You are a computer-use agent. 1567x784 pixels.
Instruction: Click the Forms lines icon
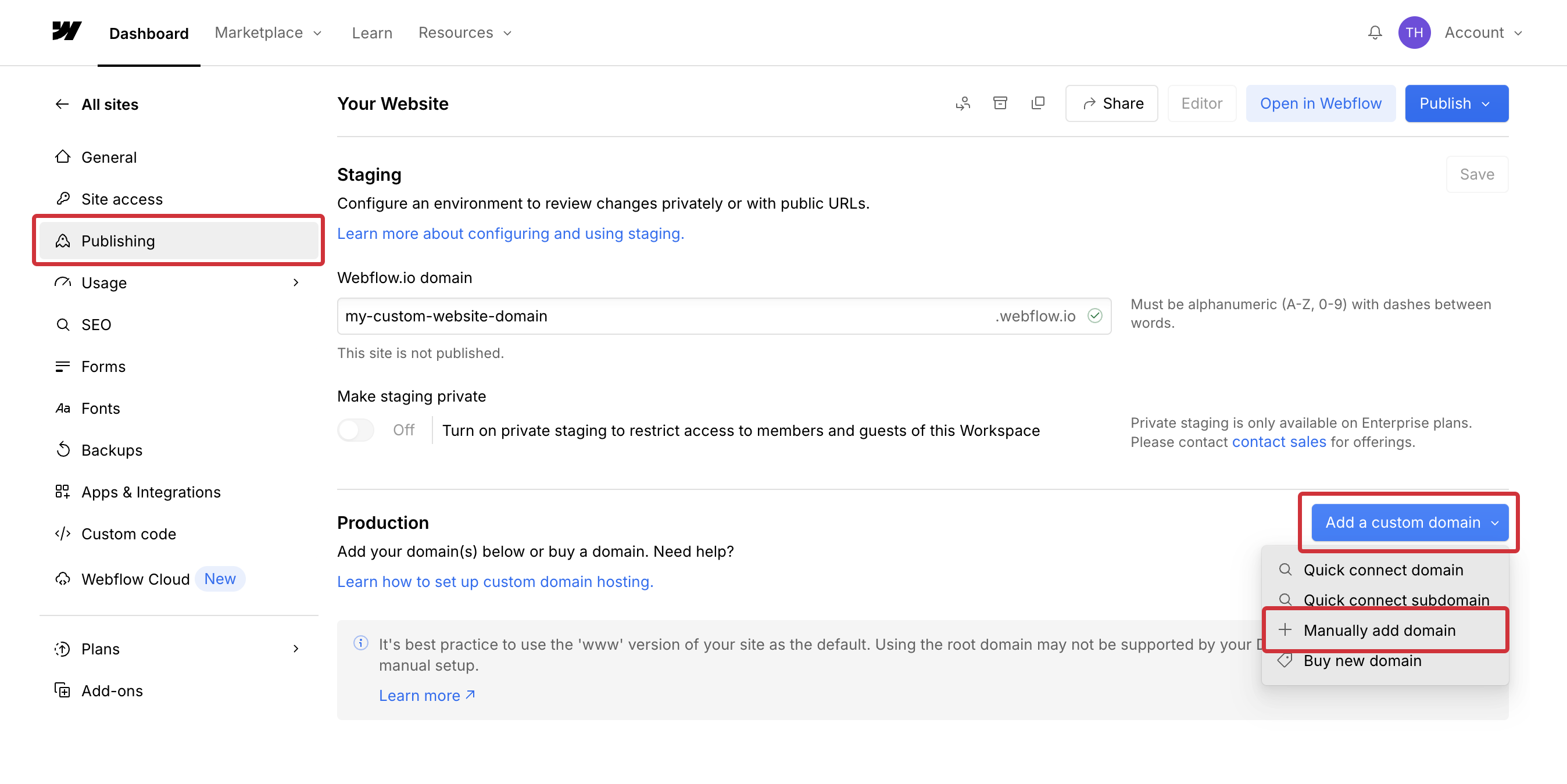[63, 366]
